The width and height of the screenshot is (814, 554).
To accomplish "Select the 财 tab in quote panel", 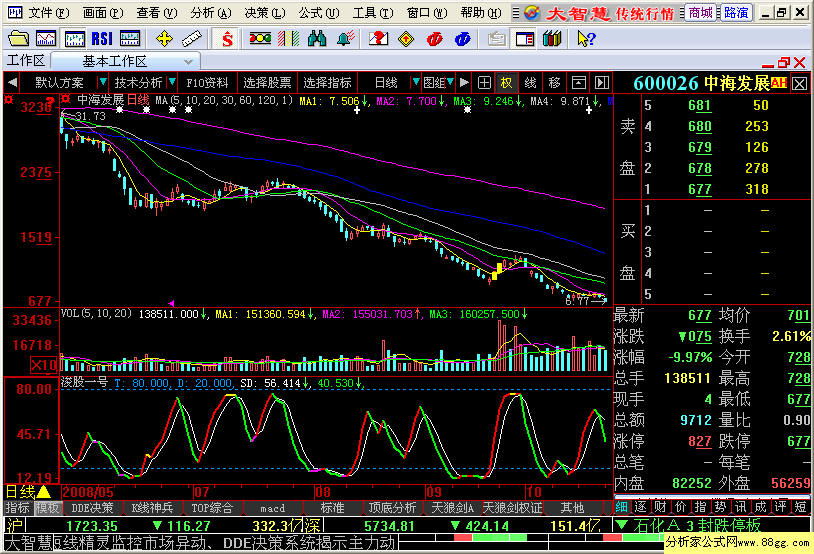I will (x=660, y=507).
